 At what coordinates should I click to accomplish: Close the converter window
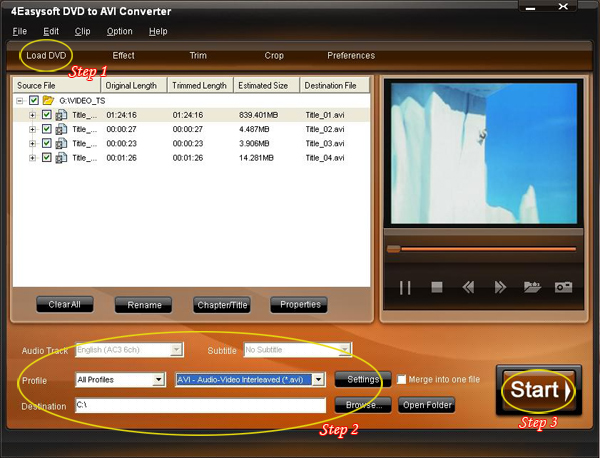coord(563,7)
